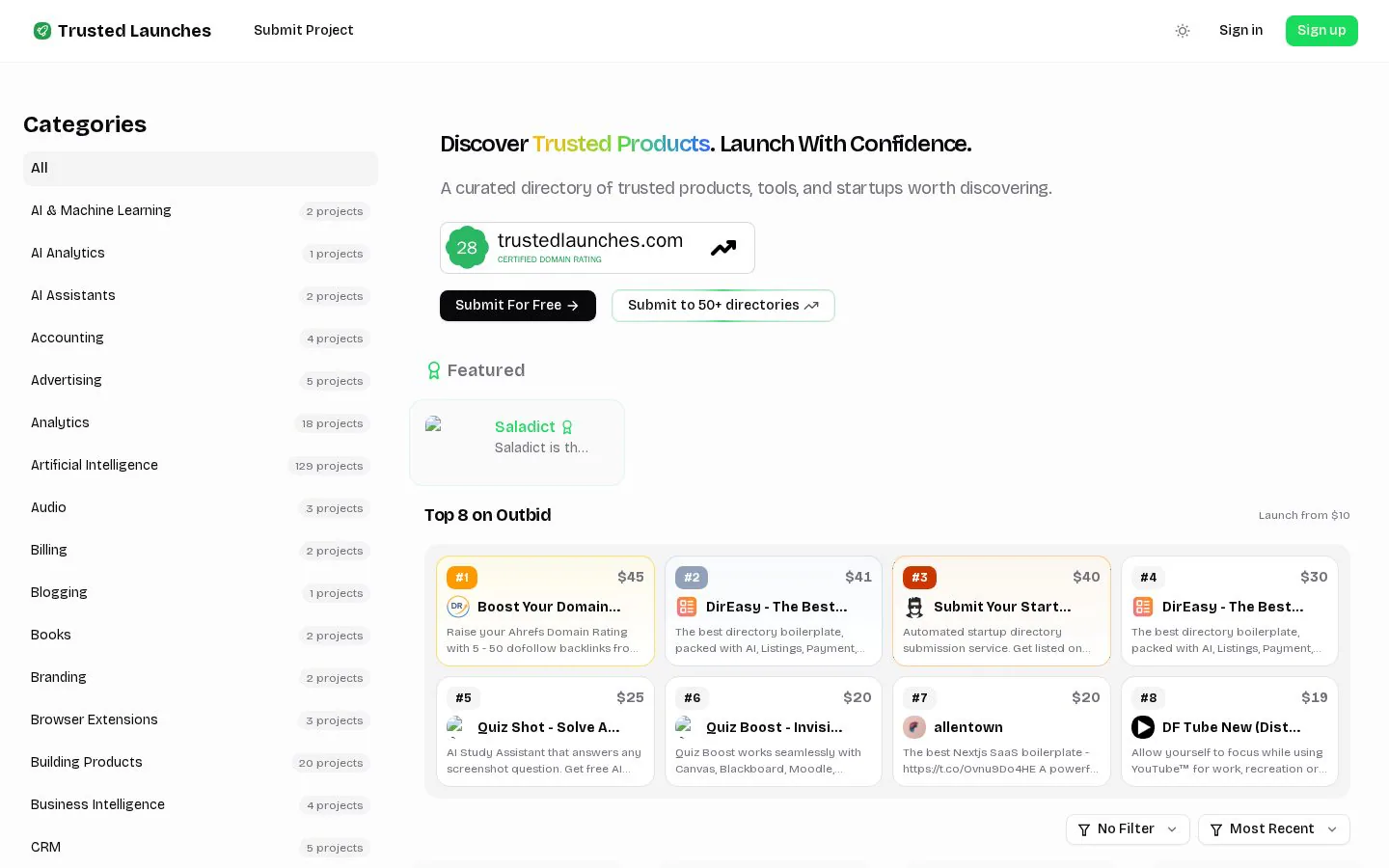Click the #3 rank badge
The width and height of the screenshot is (1389, 868).
click(919, 578)
